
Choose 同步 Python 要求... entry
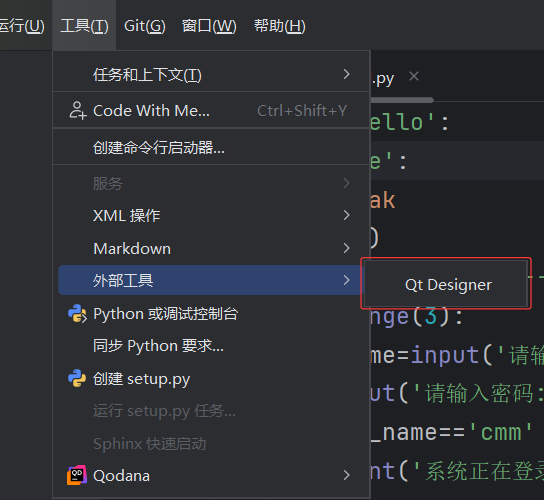(211, 346)
